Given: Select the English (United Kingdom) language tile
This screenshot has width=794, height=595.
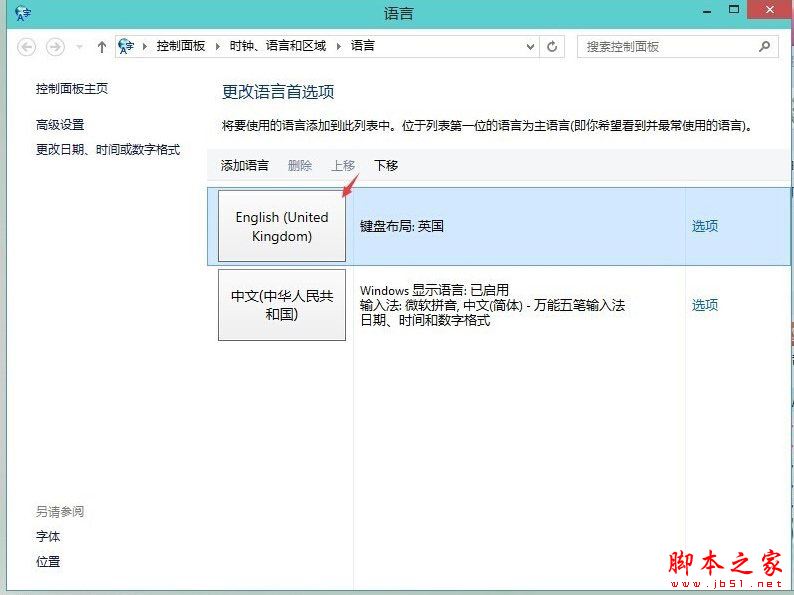Looking at the screenshot, I should tap(282, 226).
